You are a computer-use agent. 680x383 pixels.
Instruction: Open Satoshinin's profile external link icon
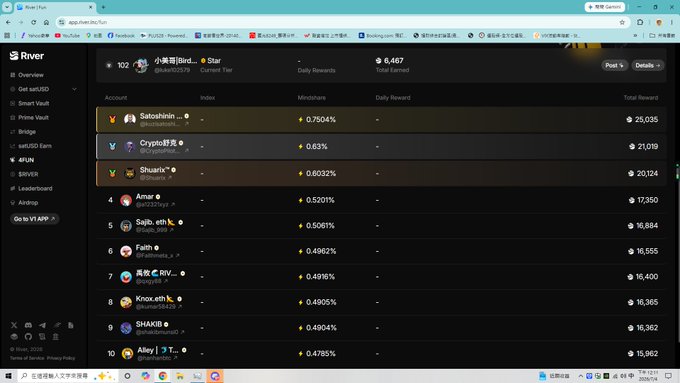point(186,124)
